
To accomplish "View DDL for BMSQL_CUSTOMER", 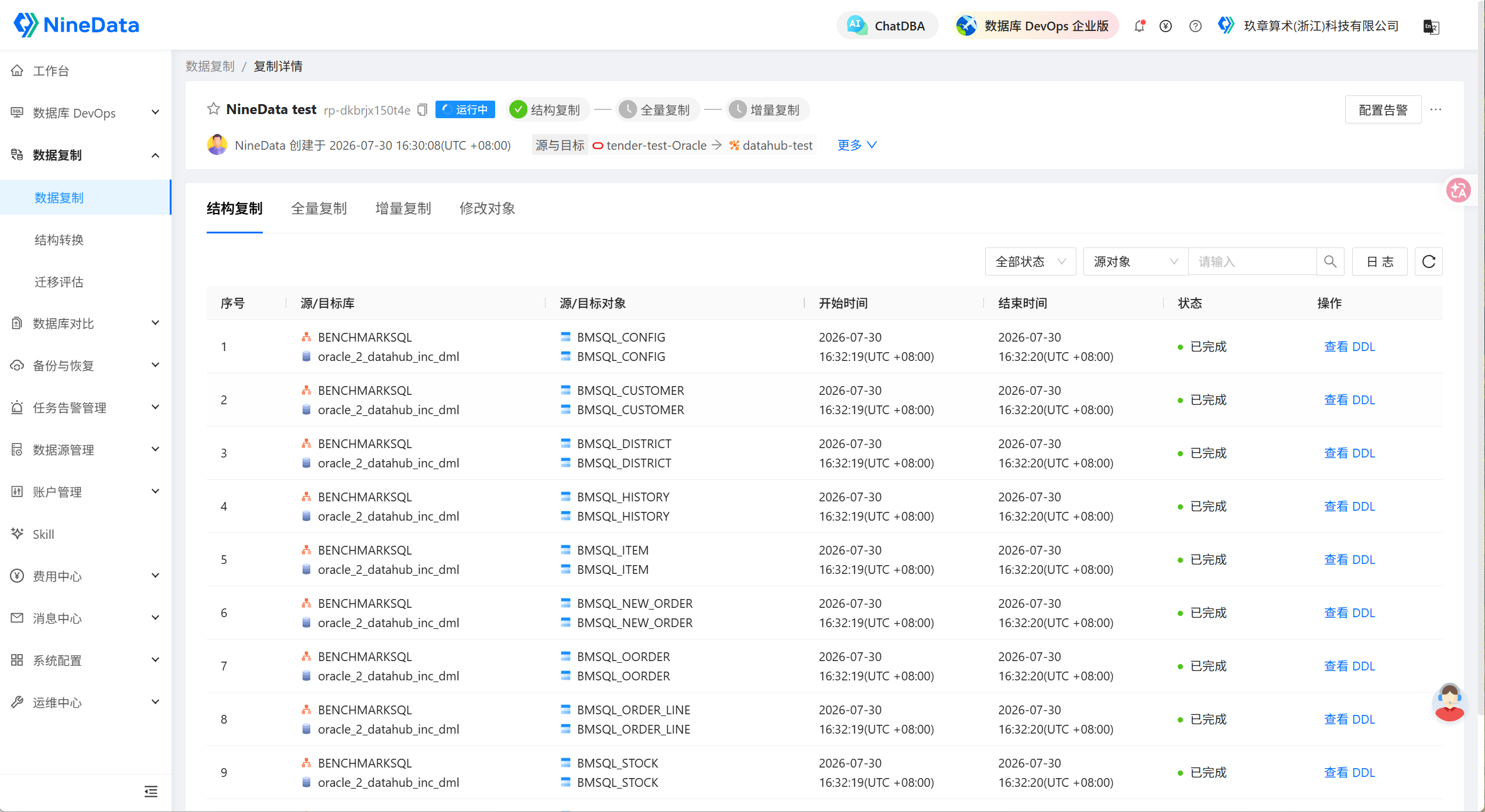I will click(1349, 400).
